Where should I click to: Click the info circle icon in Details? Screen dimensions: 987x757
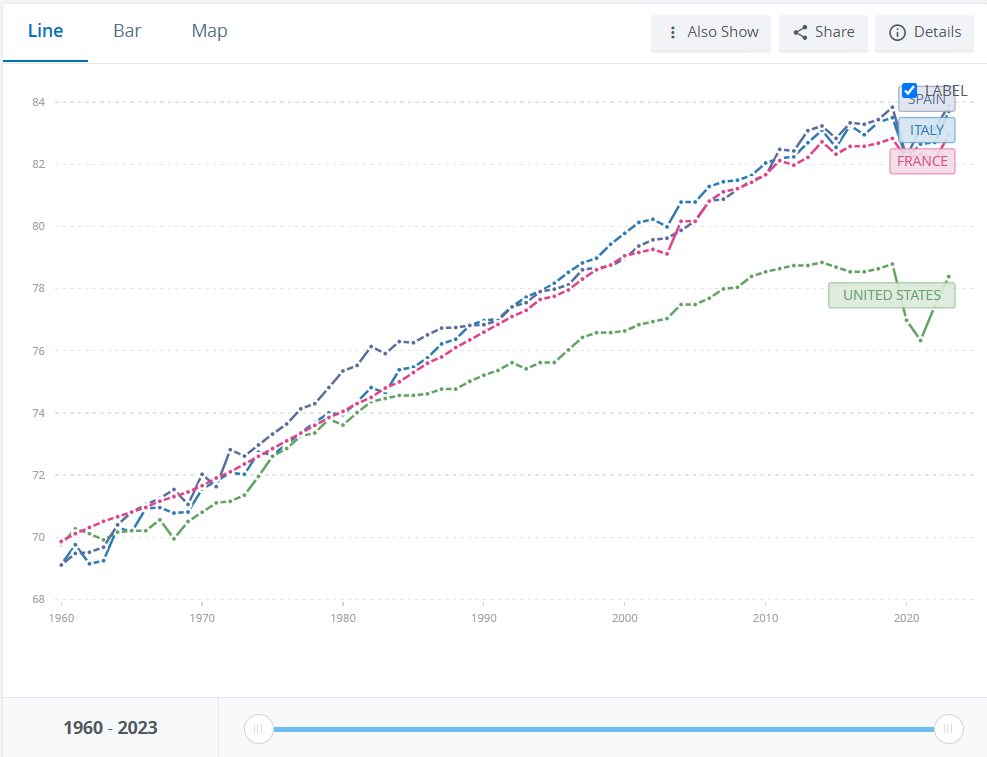(897, 33)
